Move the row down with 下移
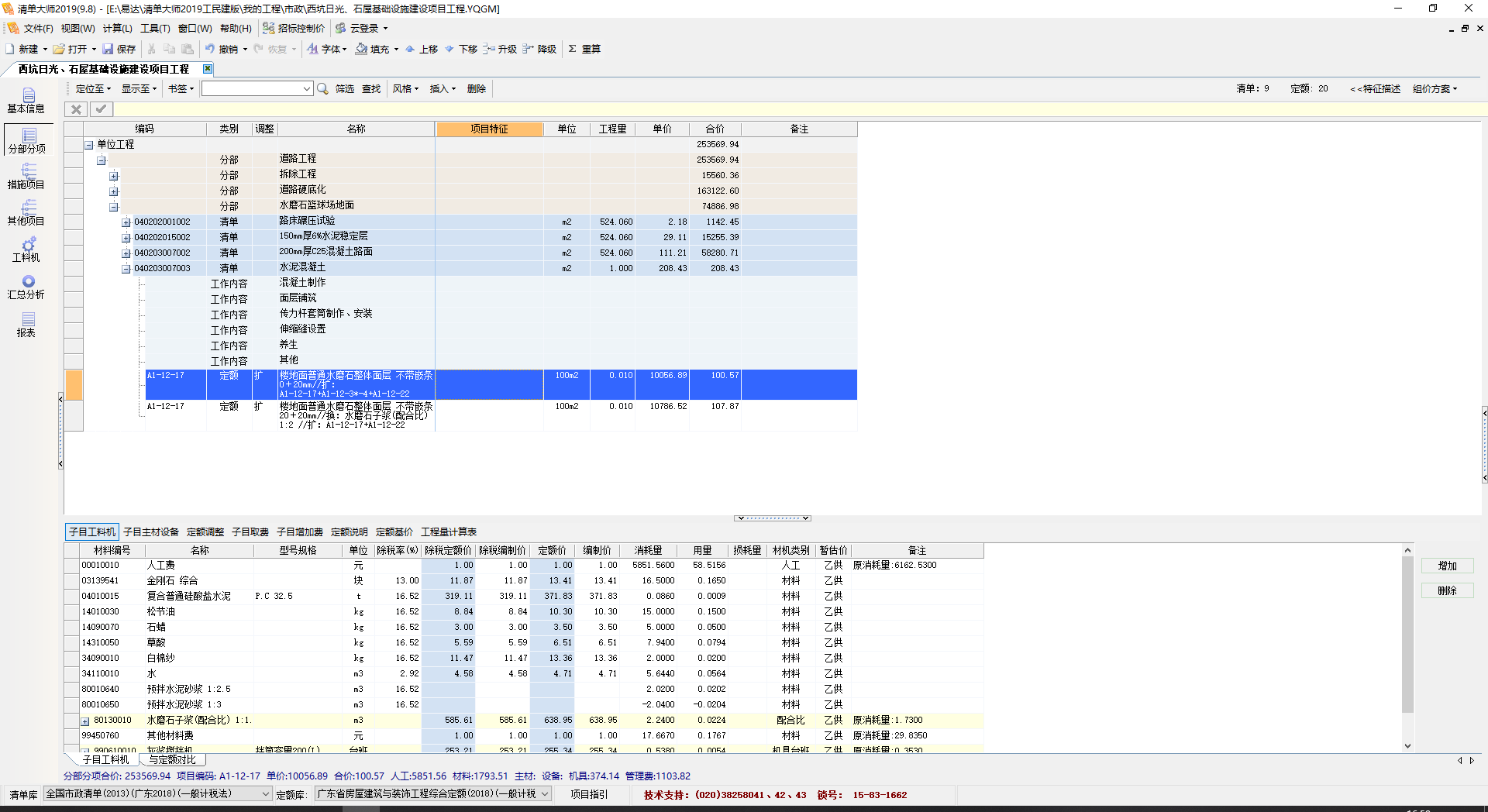 click(461, 49)
